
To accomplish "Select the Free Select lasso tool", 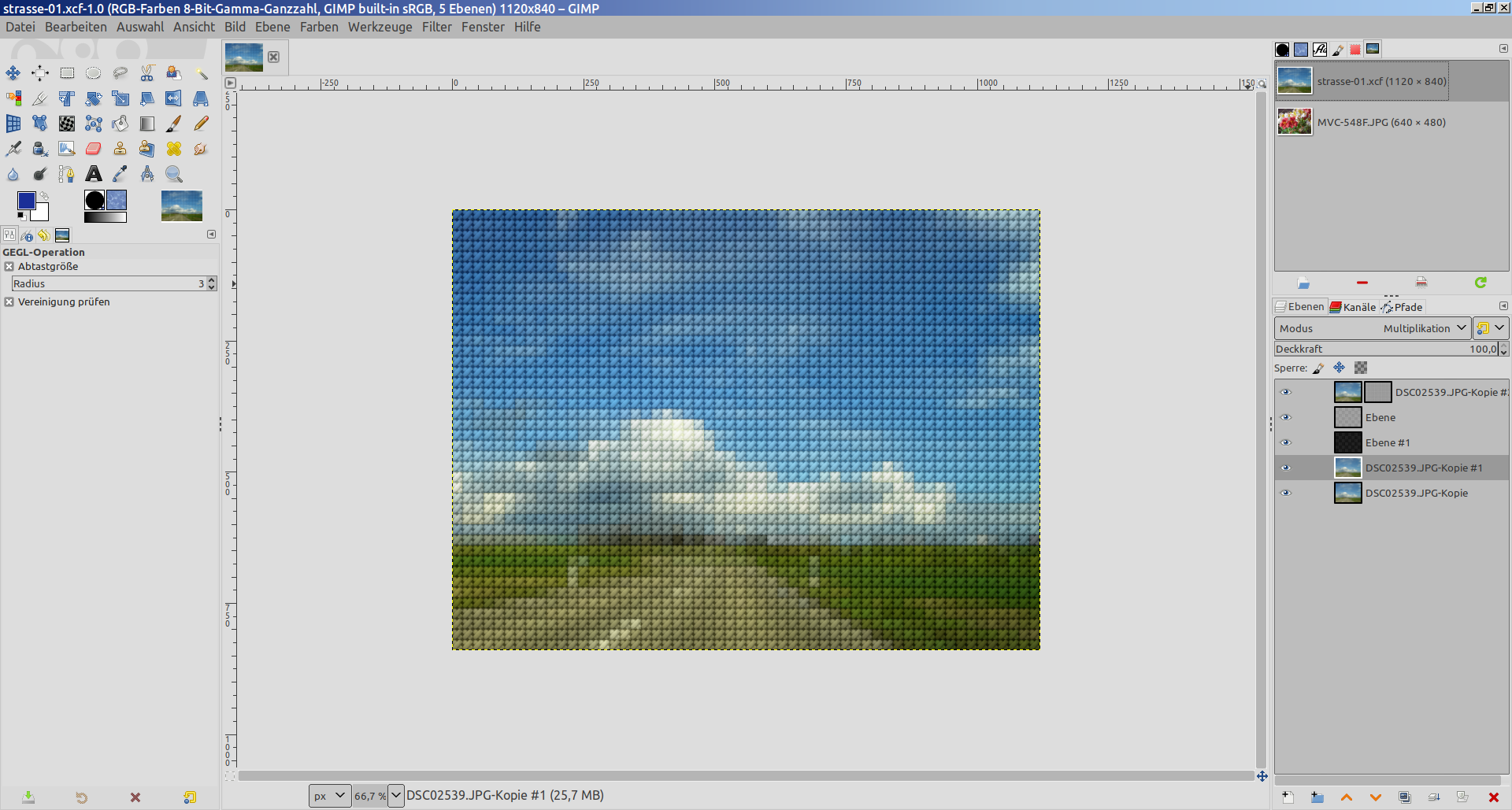I will coord(120,73).
